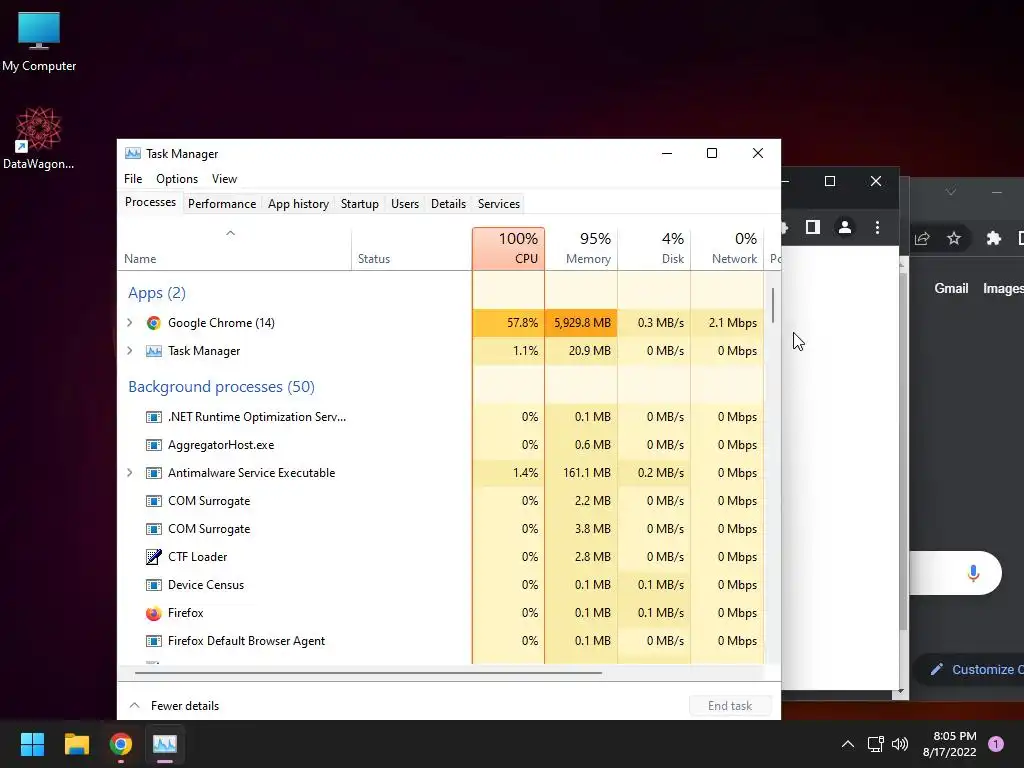
Task: Open network status tray icon
Action: [x=875, y=744]
